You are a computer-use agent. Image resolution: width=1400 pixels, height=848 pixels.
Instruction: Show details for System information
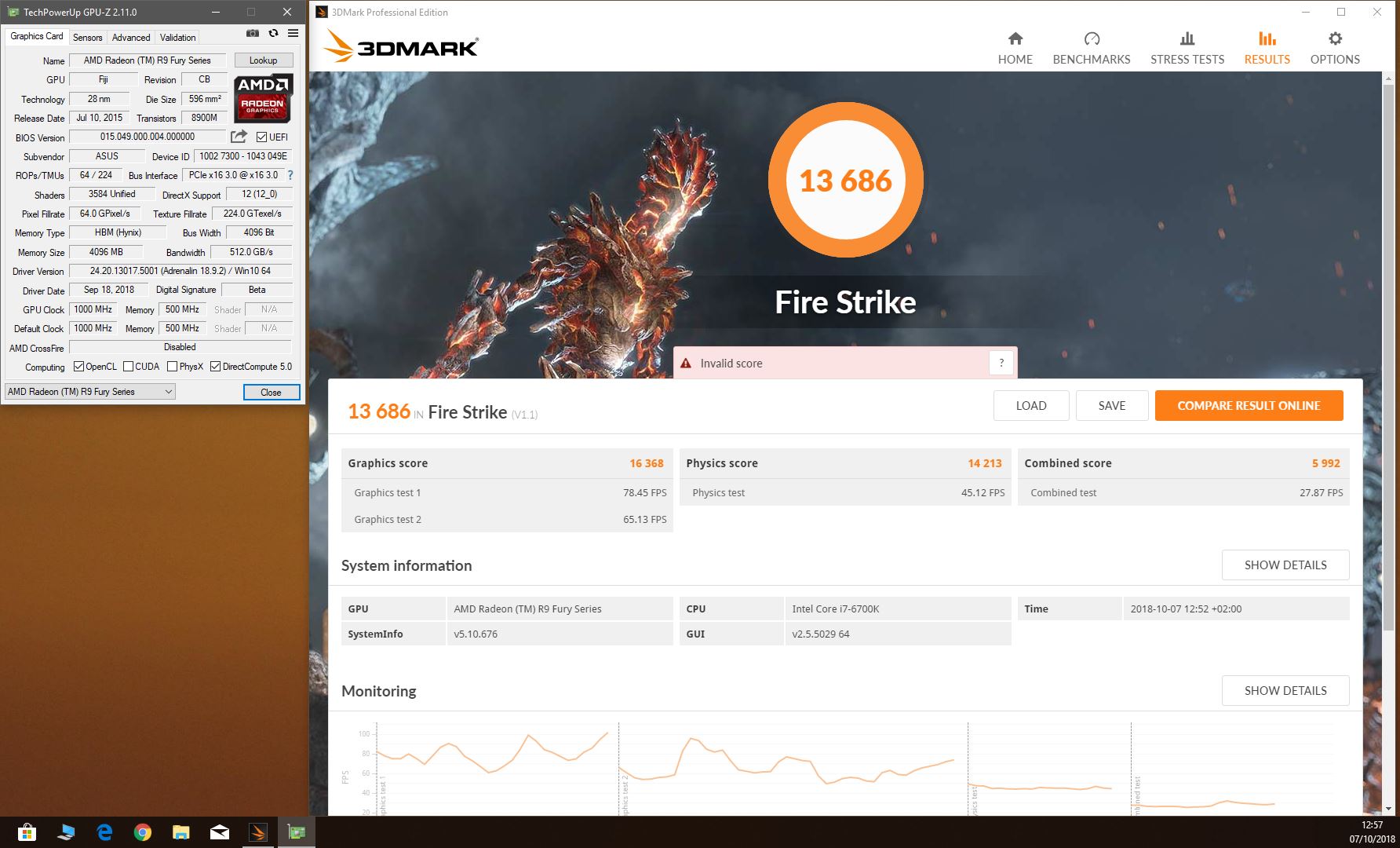pos(1285,565)
